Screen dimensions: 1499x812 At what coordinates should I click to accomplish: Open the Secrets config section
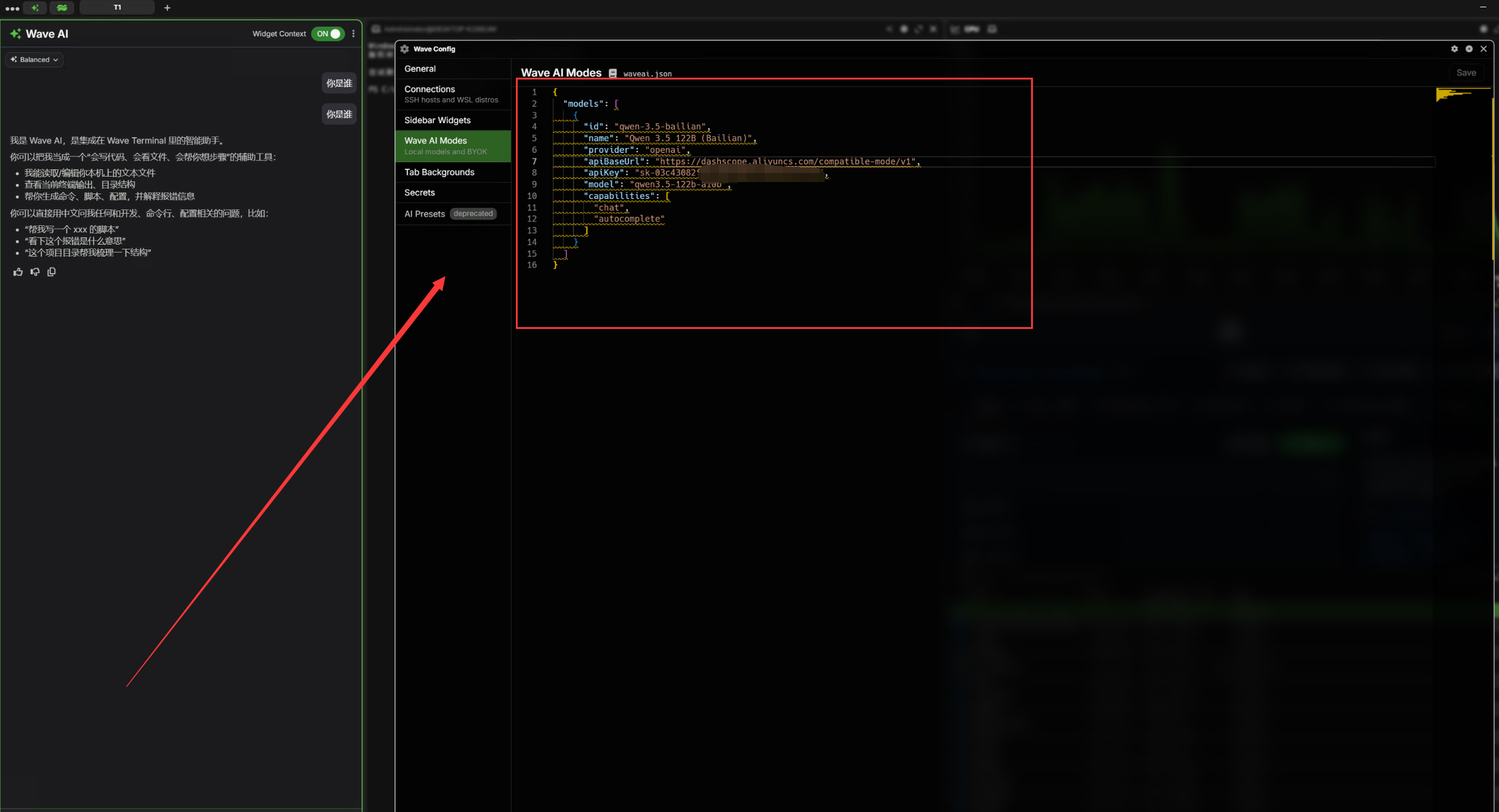click(x=453, y=192)
